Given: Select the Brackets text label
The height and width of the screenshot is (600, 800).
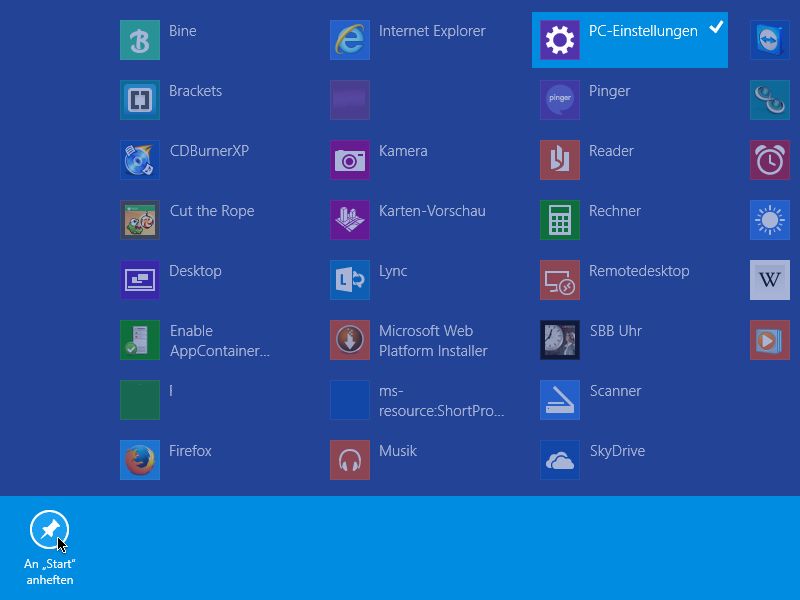Looking at the screenshot, I should click(x=195, y=91).
